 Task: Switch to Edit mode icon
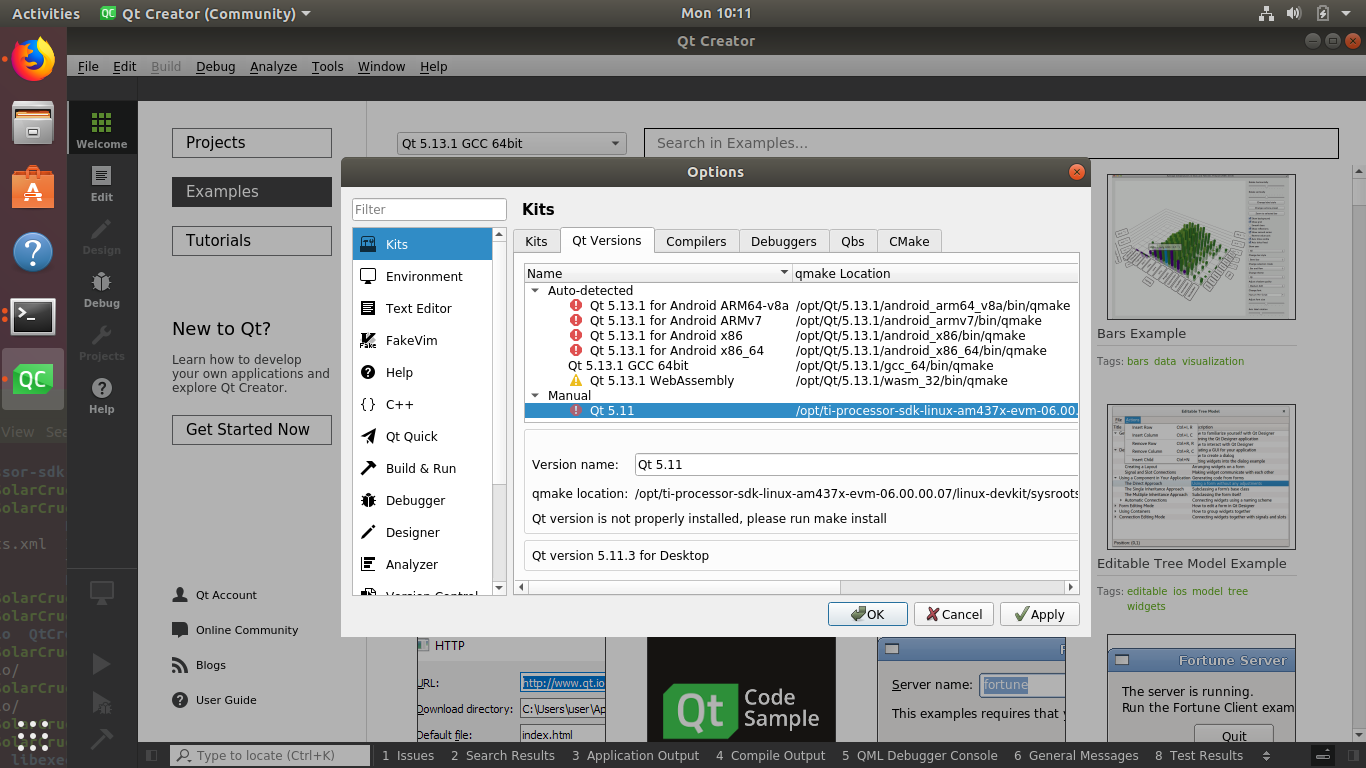102,182
